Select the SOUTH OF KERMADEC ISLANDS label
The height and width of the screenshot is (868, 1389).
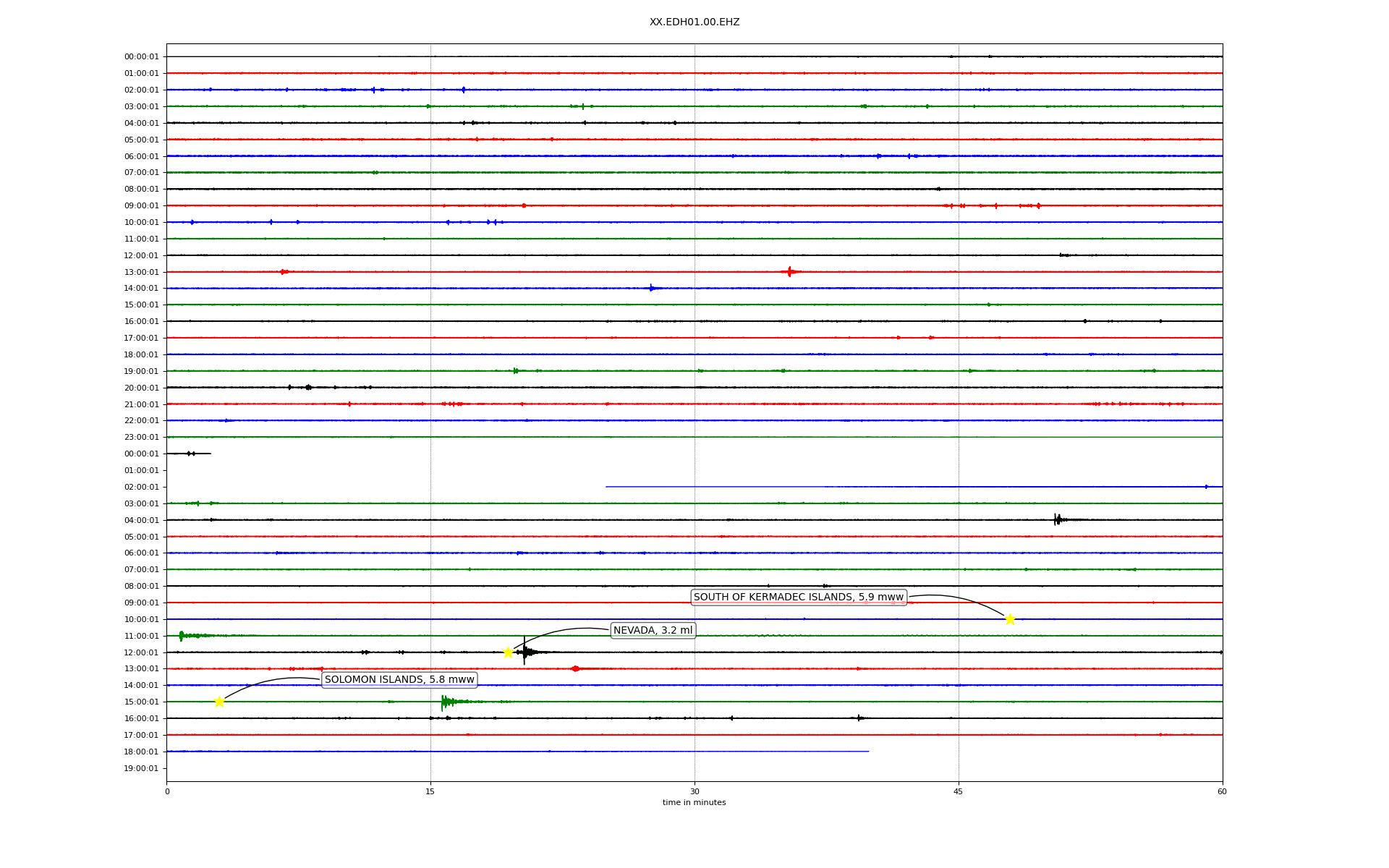point(798,597)
